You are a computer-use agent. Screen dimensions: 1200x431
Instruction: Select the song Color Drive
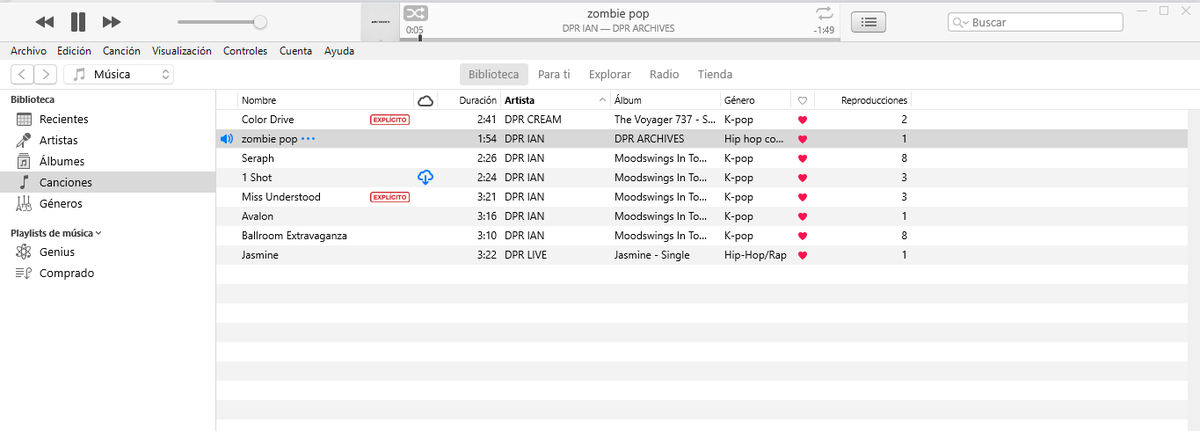pos(268,120)
